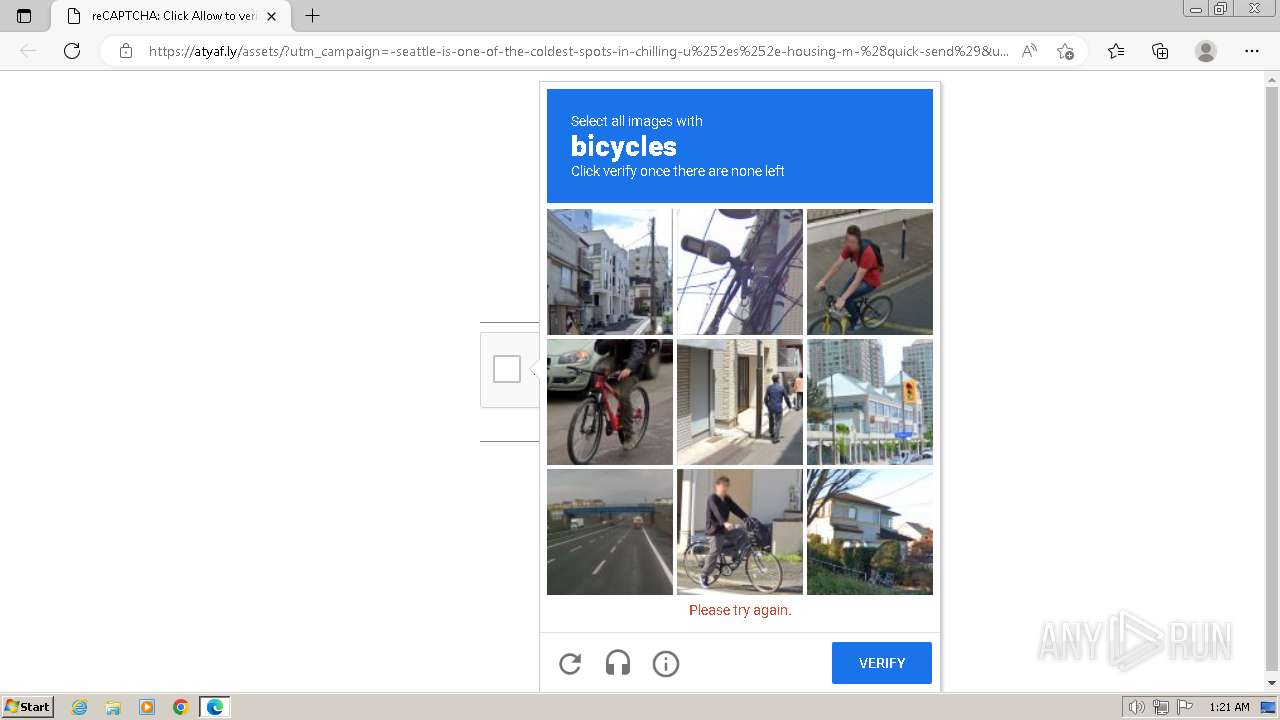Select the red bicycle beside car tile

coord(610,402)
